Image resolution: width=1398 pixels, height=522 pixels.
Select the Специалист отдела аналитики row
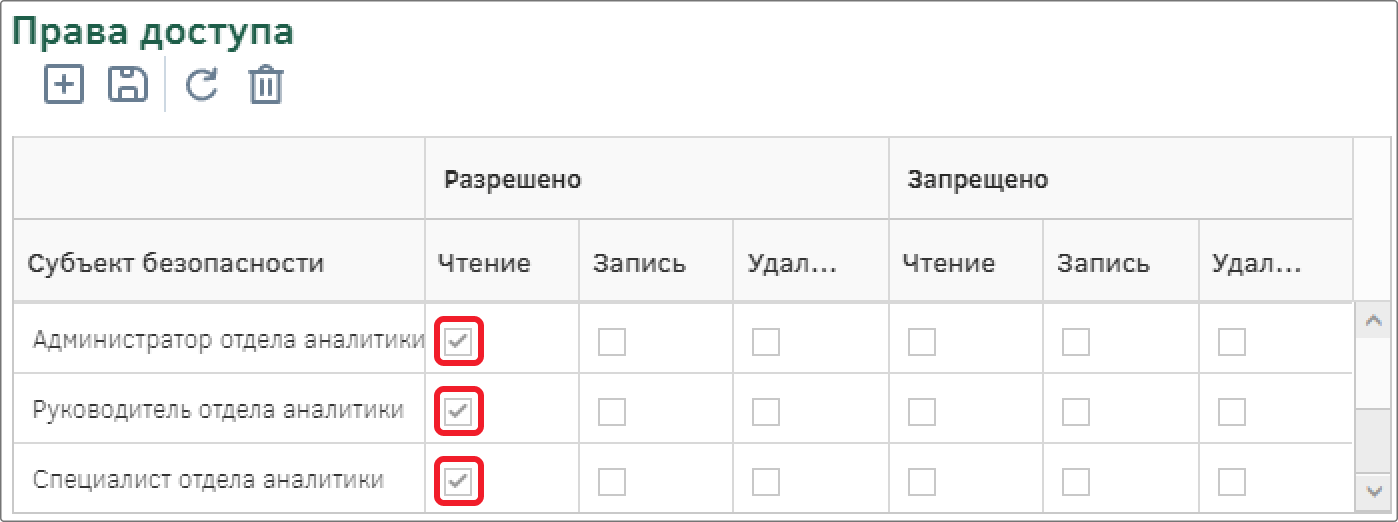[x=683, y=481]
